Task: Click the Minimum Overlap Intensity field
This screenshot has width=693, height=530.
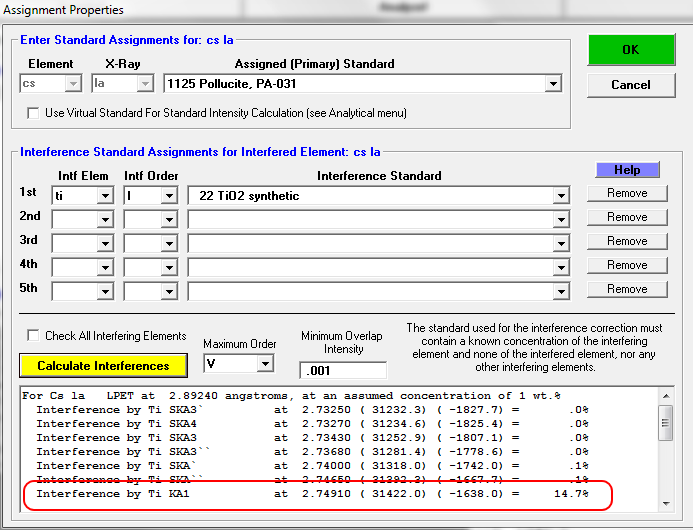Action: pyautogui.click(x=342, y=371)
